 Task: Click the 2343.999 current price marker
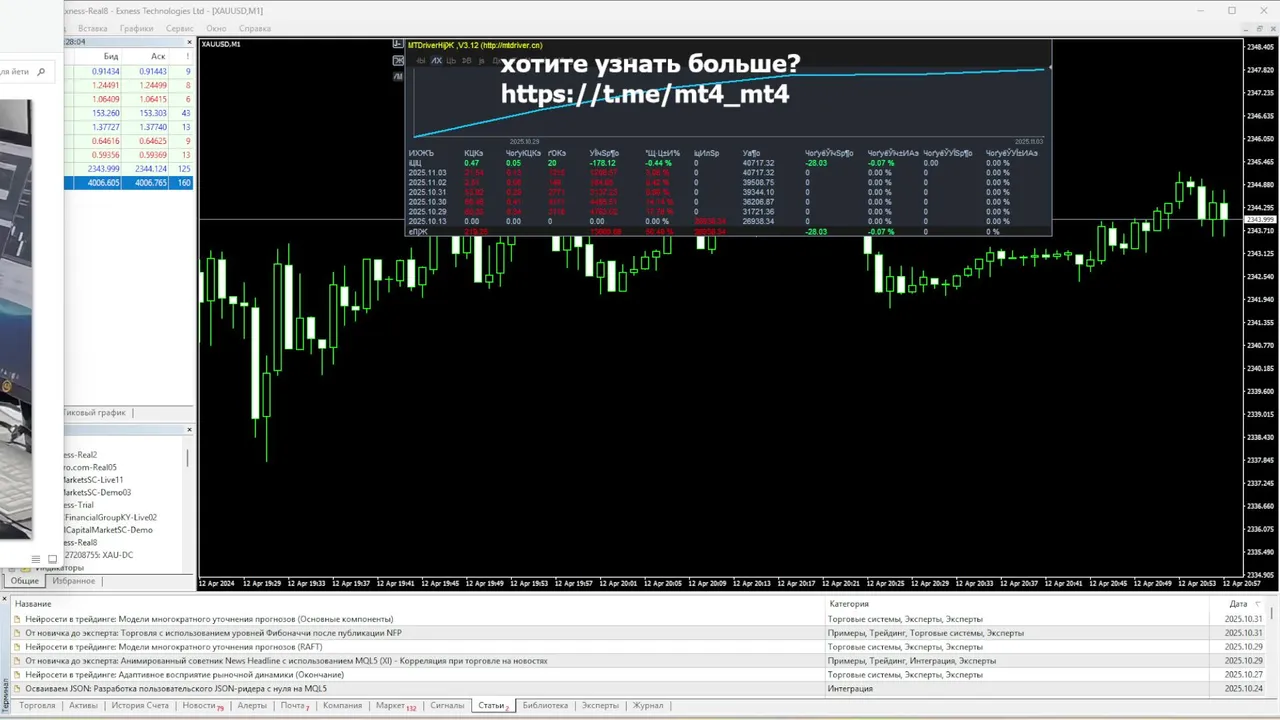[x=1260, y=219]
